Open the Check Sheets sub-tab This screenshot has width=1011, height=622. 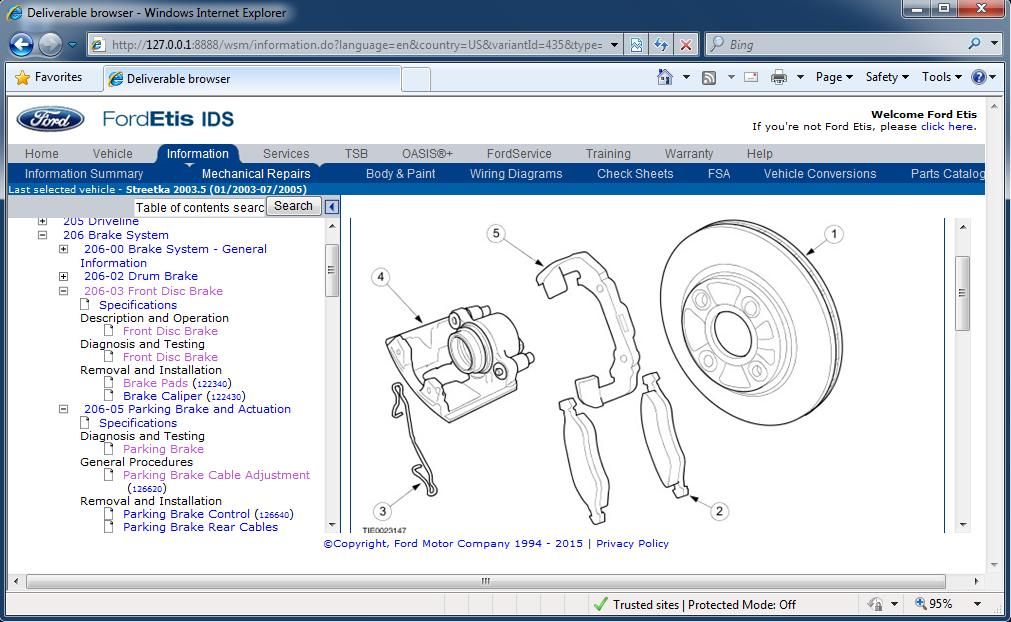tap(635, 174)
